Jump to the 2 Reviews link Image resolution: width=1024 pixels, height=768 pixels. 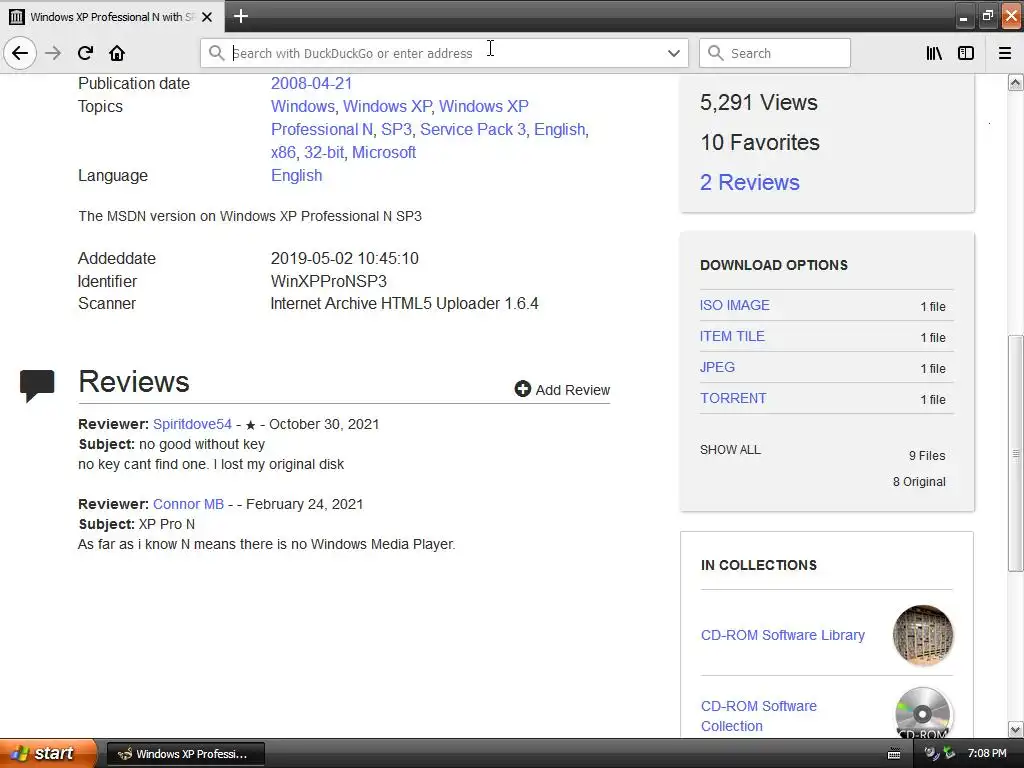point(750,182)
